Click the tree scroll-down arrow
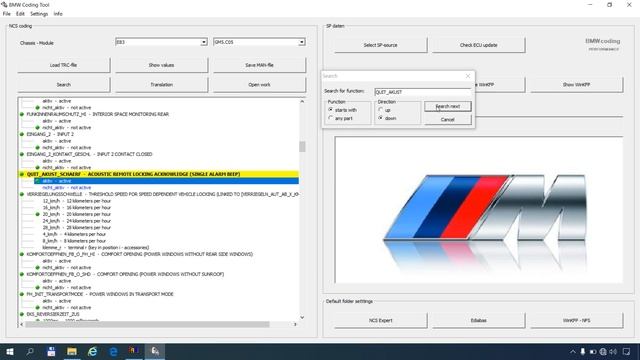The image size is (640, 360). pos(302,317)
